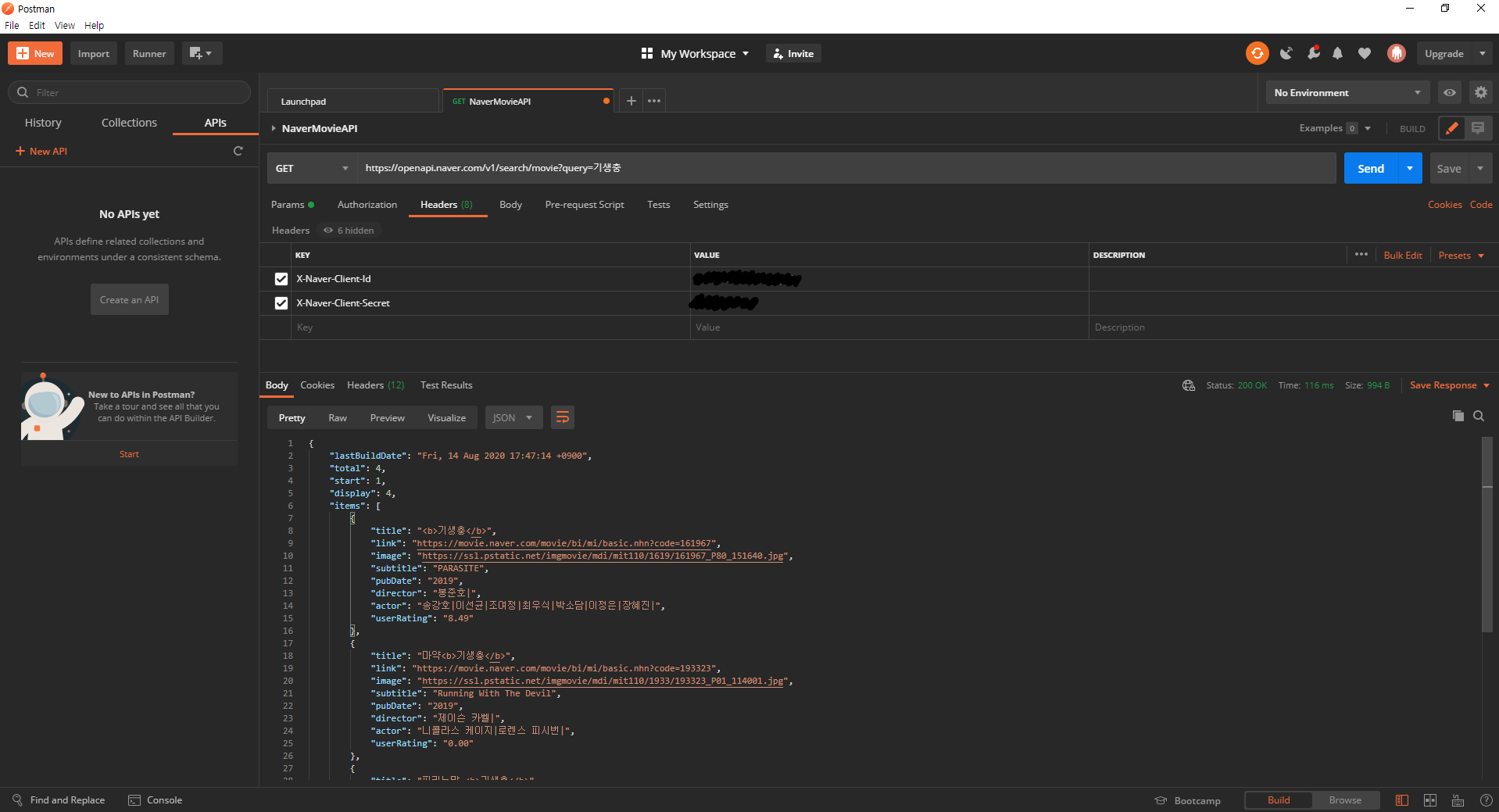Viewport: 1499px width, 812px height.
Task: Switch to the Collections sidebar tab
Action: coord(129,123)
